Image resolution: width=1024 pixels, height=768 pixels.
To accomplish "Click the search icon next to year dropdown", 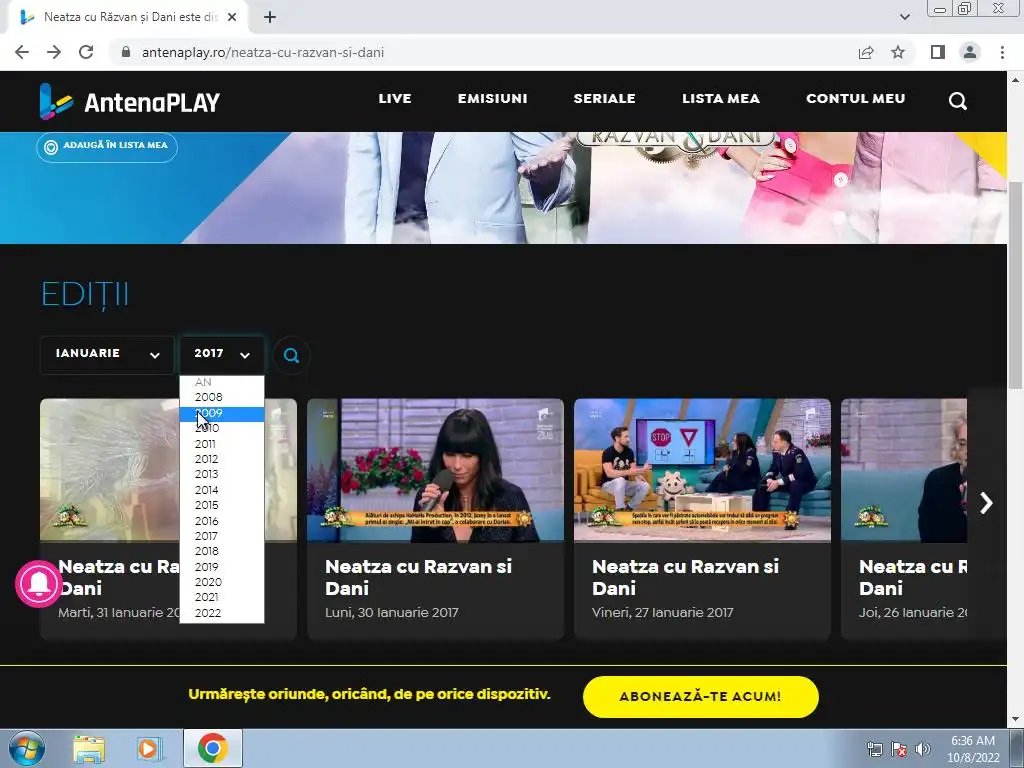I will pos(291,355).
